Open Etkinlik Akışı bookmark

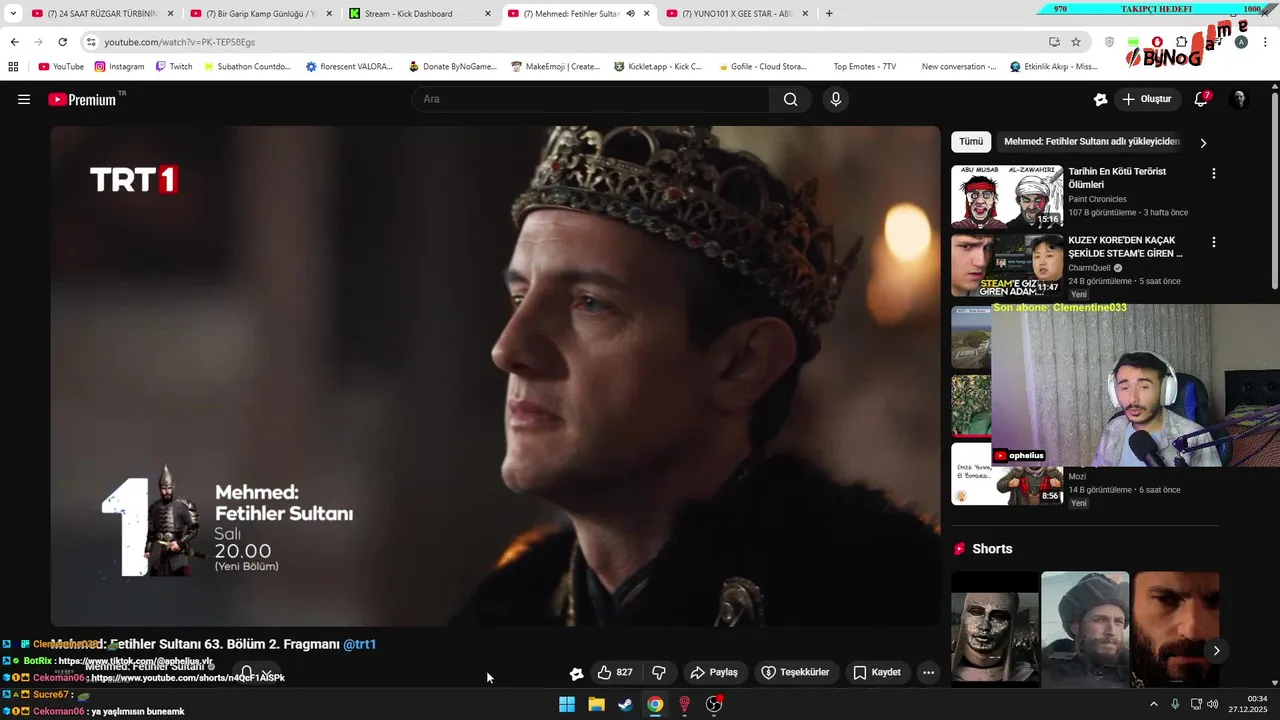tap(1054, 67)
